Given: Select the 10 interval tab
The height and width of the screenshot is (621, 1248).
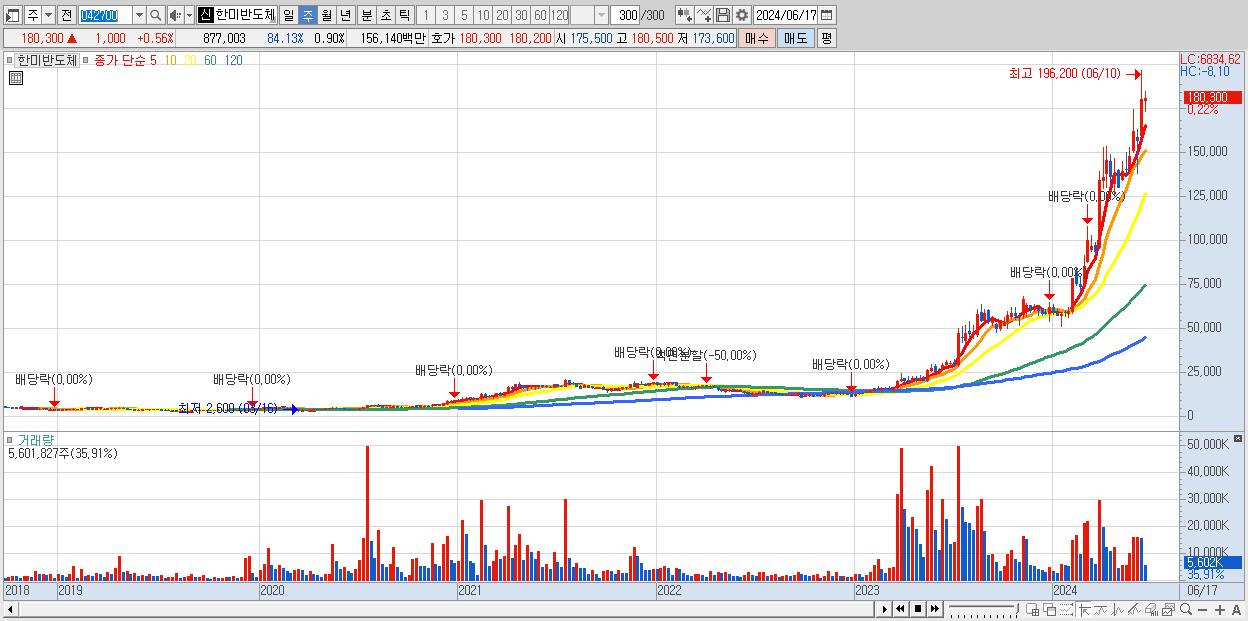Looking at the screenshot, I should coord(483,15).
